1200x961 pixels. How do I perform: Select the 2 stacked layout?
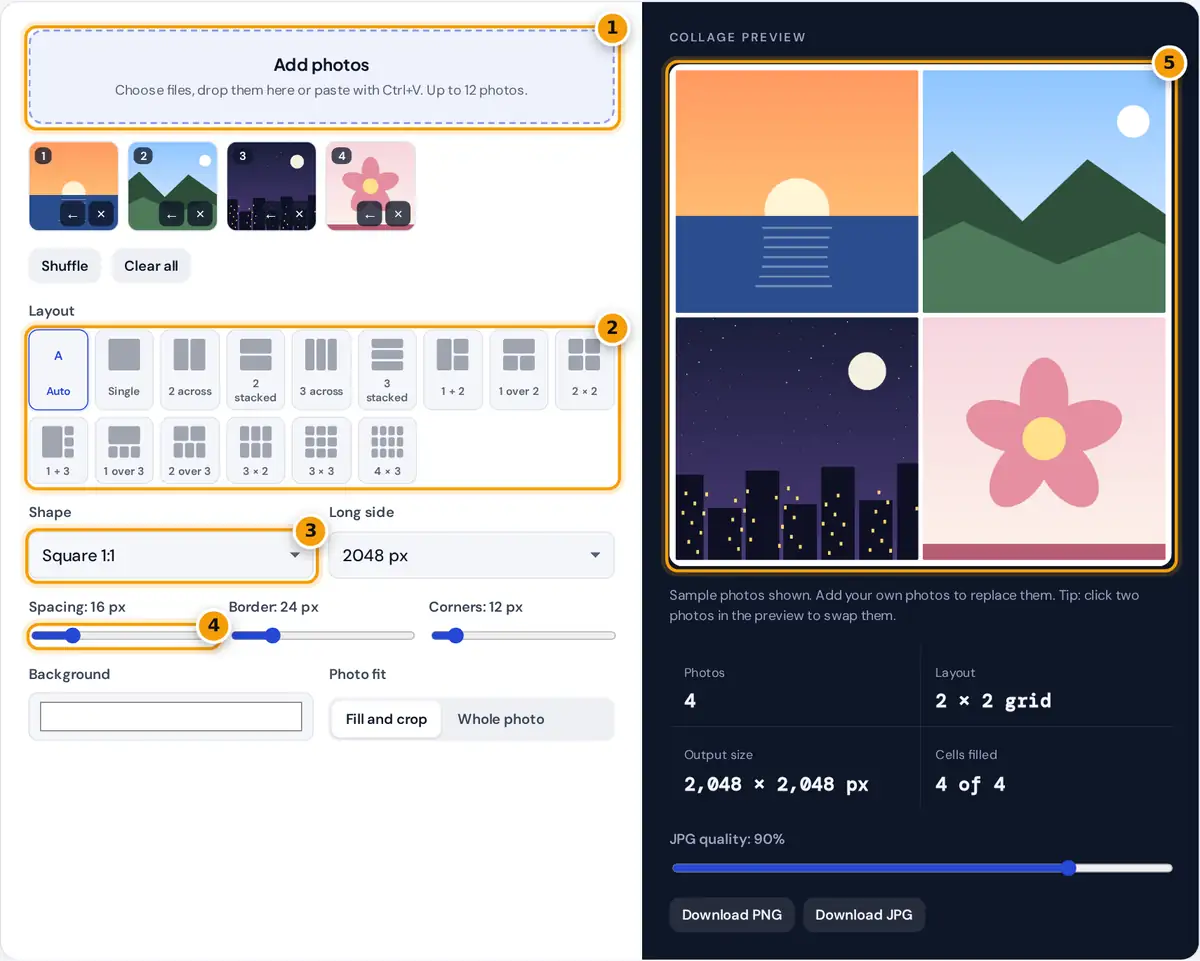pos(256,370)
